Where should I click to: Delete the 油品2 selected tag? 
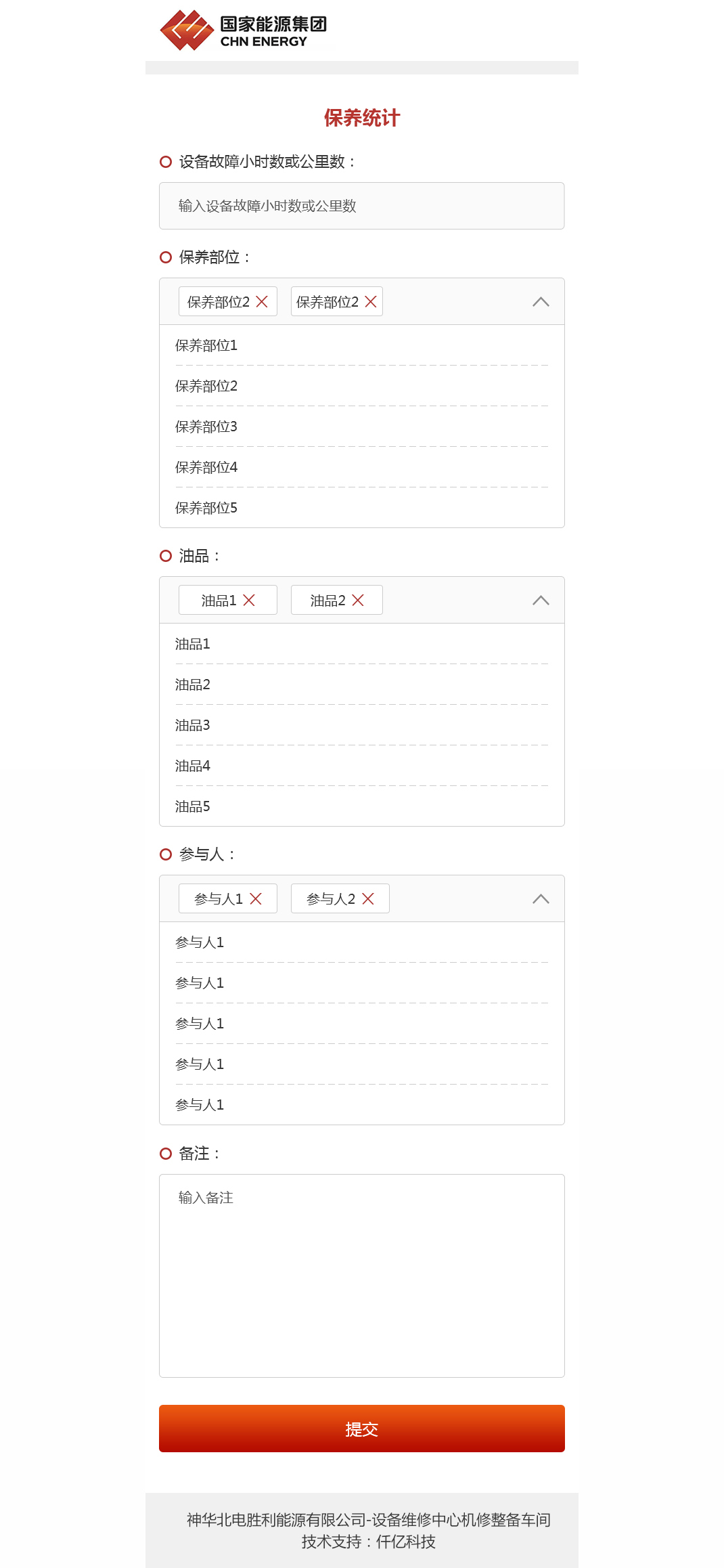358,601
